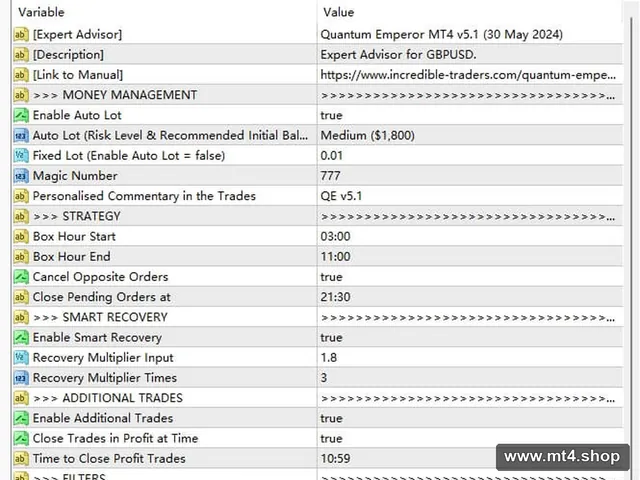
Task: Open the Cancel Opposite Orders true dropdown
Action: click(470, 277)
